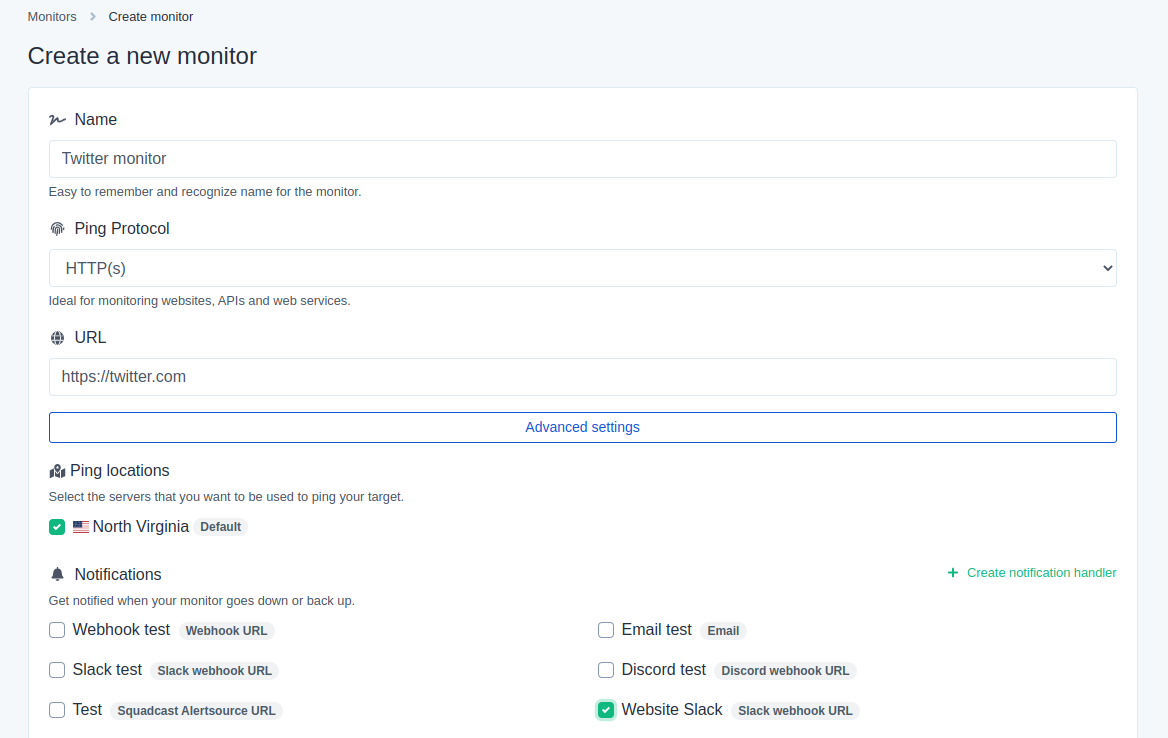Click the fingerprint icon beside Ping Protocol
Viewport: 1168px width, 738px height.
(x=57, y=229)
